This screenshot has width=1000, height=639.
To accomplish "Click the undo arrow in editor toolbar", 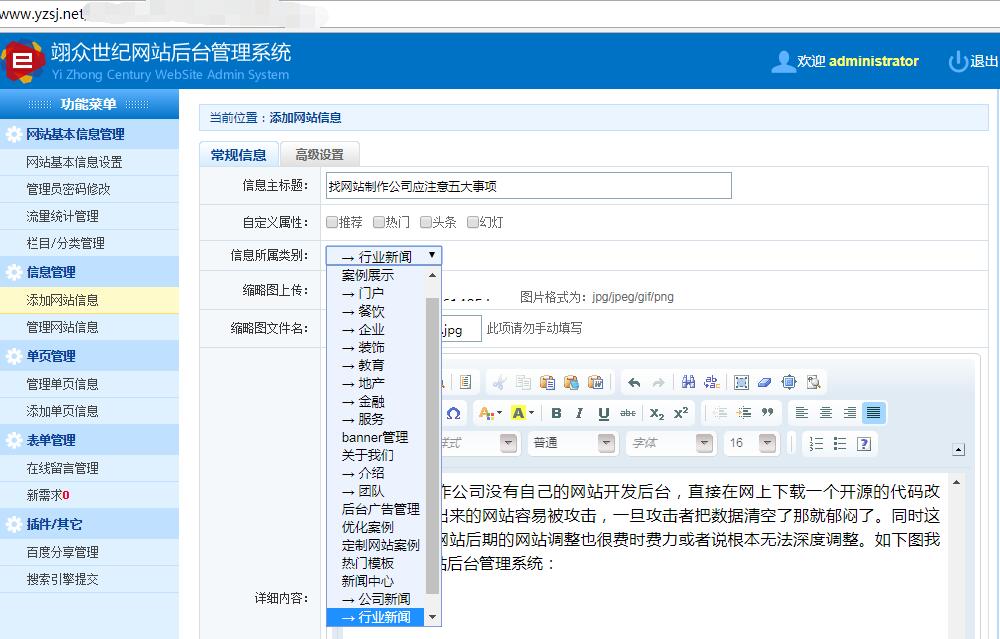I will pos(634,382).
